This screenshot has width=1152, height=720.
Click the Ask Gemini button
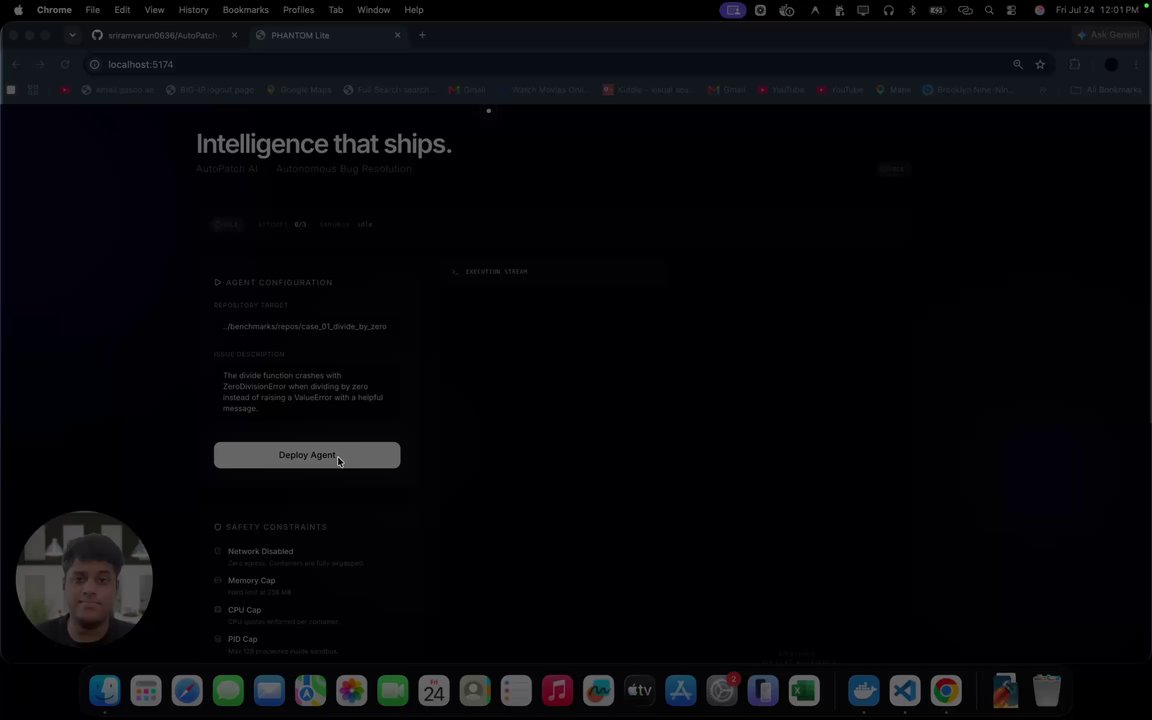pos(1109,35)
